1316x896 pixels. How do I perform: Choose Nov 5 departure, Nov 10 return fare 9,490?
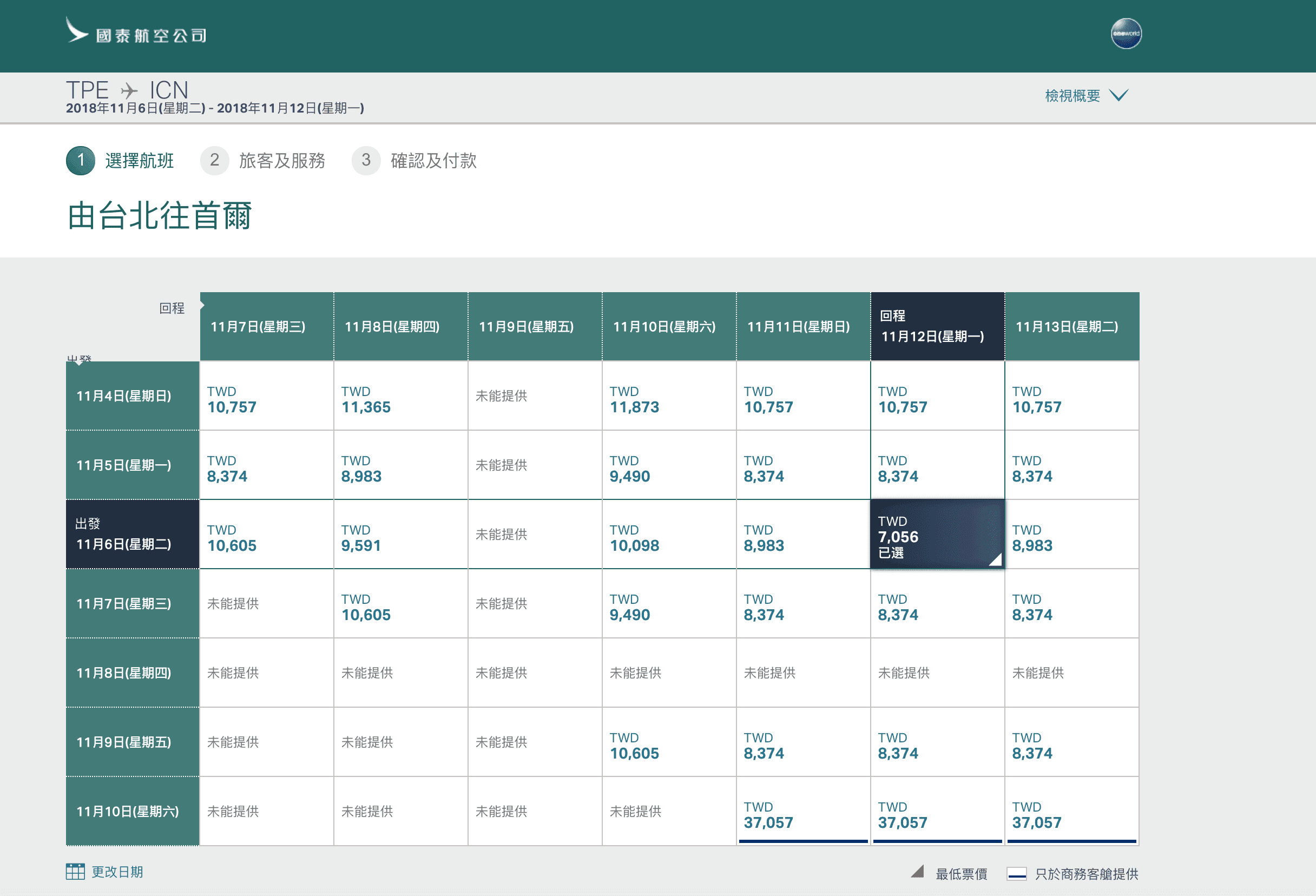[669, 465]
